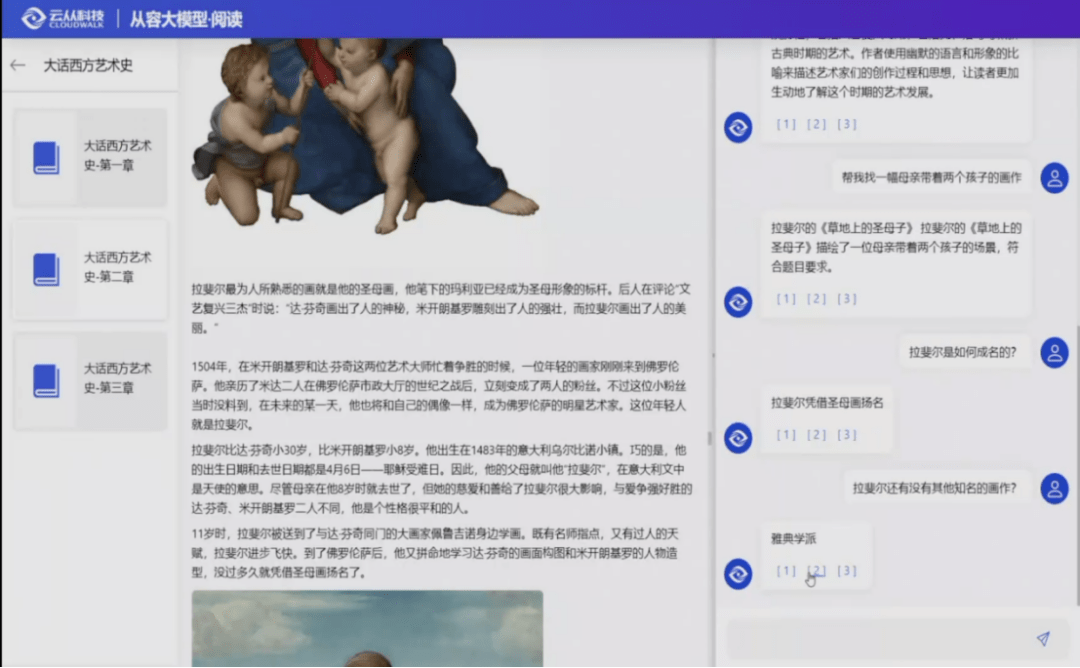Click the user avatar next to 拉斐尔是如何成名的 question

coord(1054,352)
